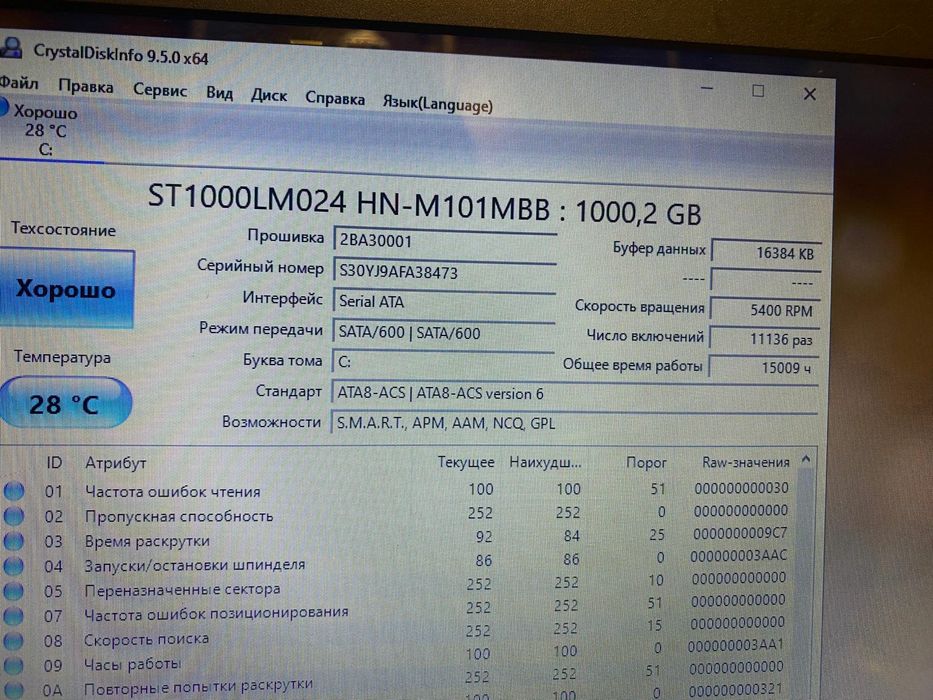Screen dimensions: 933x700
Task: Click status icon for attribute 04
Action: tap(14, 566)
